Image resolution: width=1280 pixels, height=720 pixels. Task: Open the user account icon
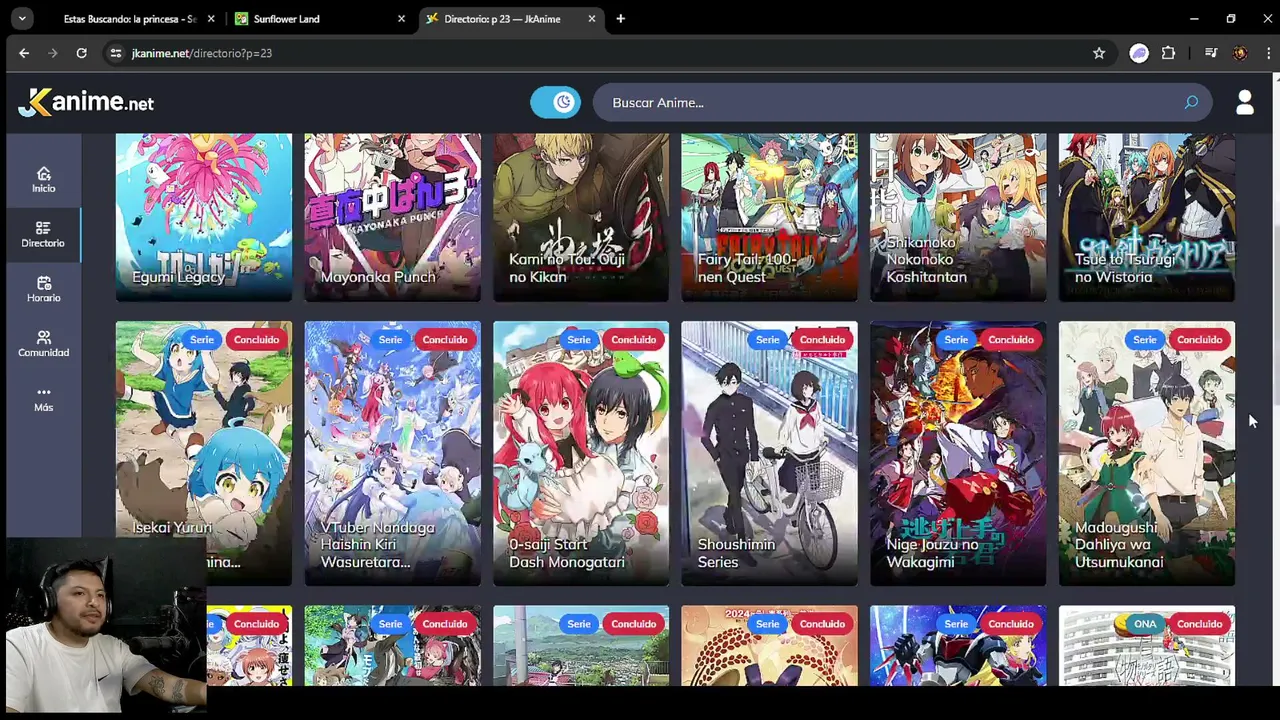click(1245, 102)
